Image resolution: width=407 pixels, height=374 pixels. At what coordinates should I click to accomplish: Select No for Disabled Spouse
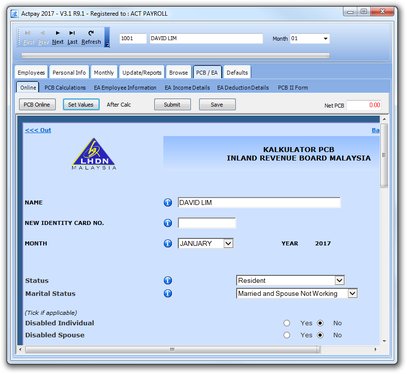pos(320,335)
